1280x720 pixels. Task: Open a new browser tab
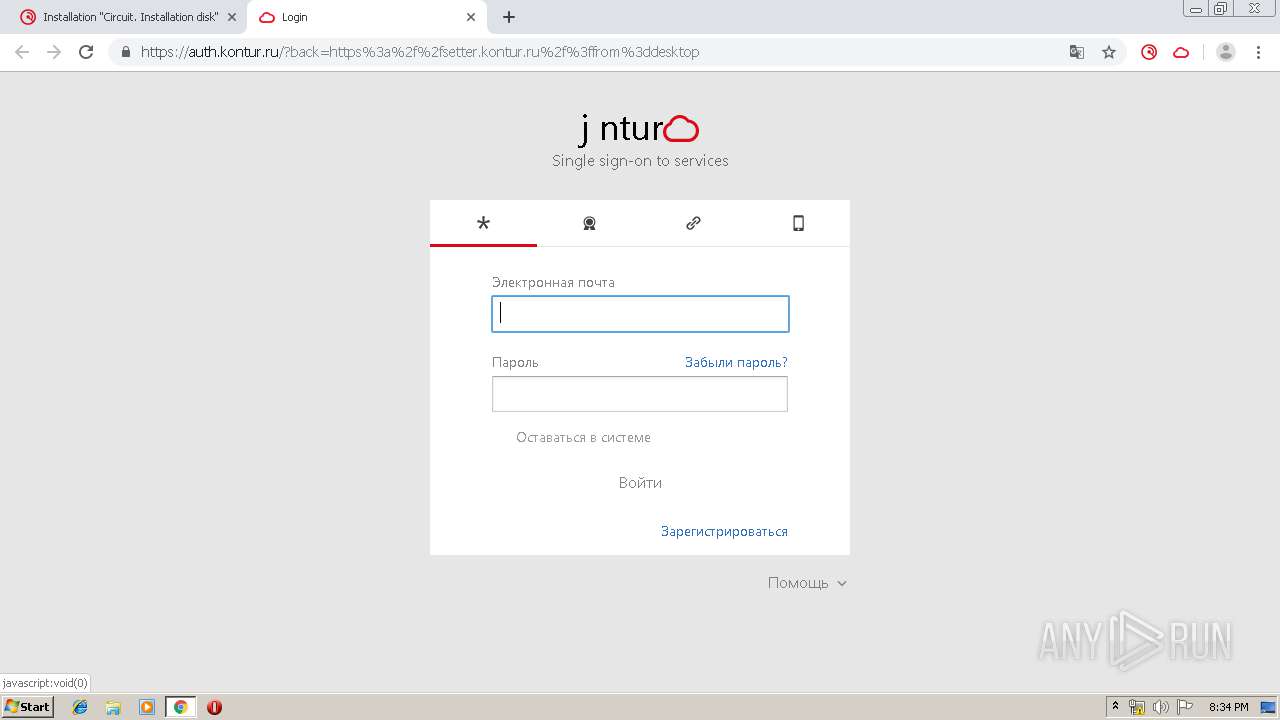coord(509,17)
